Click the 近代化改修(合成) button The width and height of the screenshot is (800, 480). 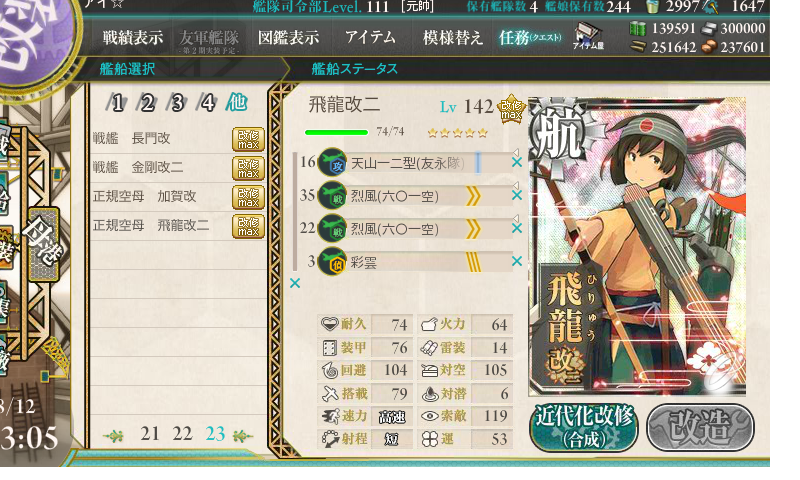pyautogui.click(x=584, y=427)
